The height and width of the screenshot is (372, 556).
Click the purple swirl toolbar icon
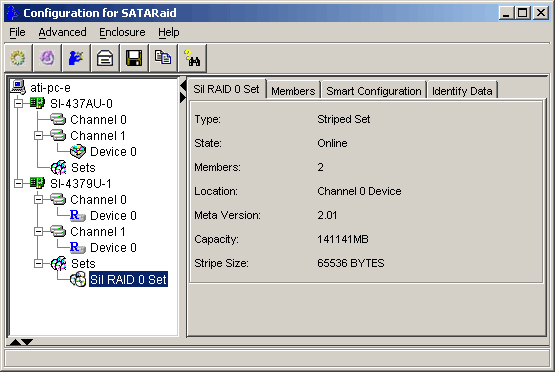pyautogui.click(x=47, y=58)
